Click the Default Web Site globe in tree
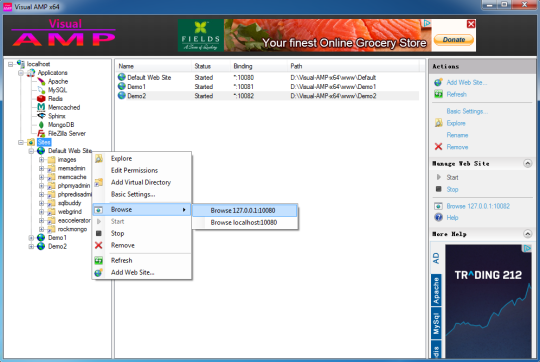This screenshot has width=540, height=362. 41,151
